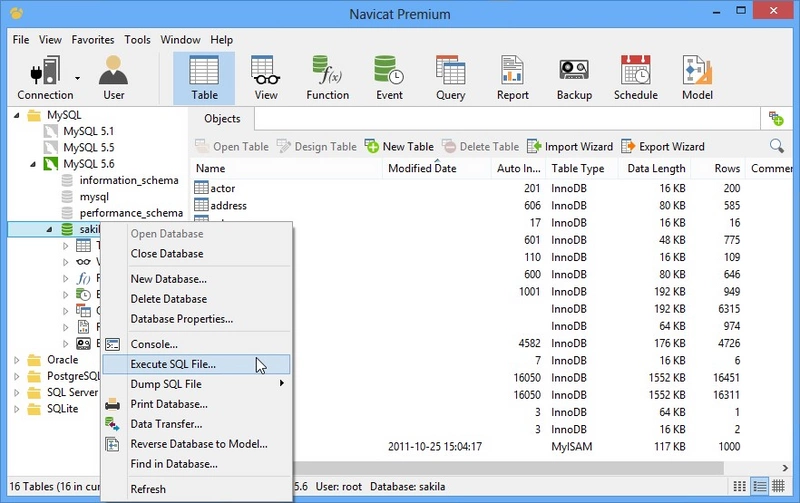Select the User toolbar icon
The height and width of the screenshot is (503, 800).
click(x=113, y=78)
